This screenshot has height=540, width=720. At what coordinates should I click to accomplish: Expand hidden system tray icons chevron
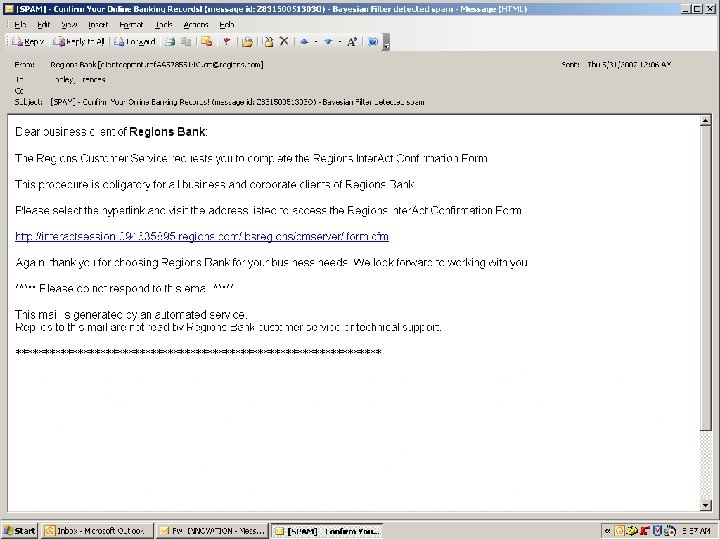607,531
